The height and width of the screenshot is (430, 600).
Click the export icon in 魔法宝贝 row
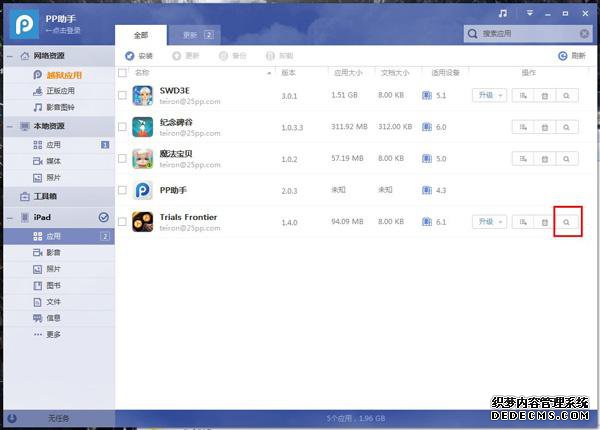523,159
